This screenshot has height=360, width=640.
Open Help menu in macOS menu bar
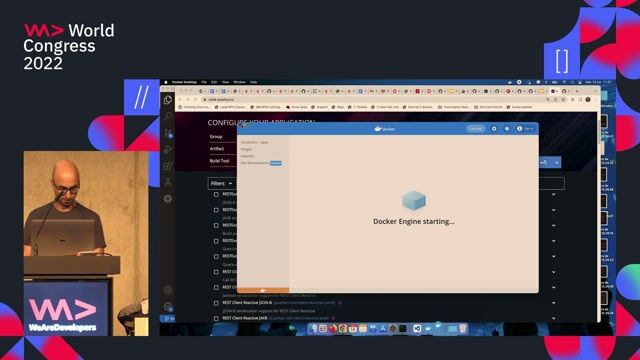(253, 82)
